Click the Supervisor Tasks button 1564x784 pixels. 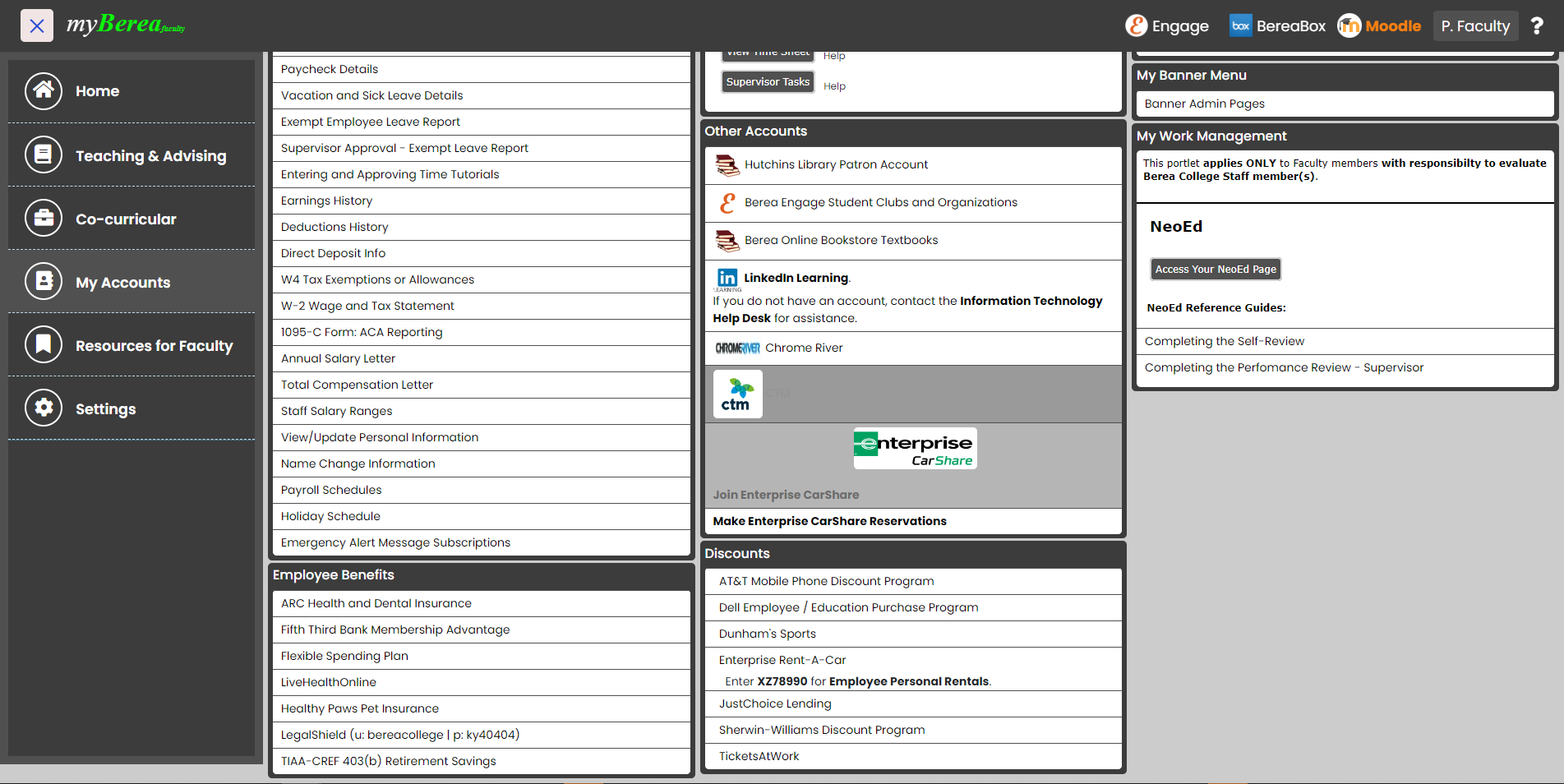[768, 82]
